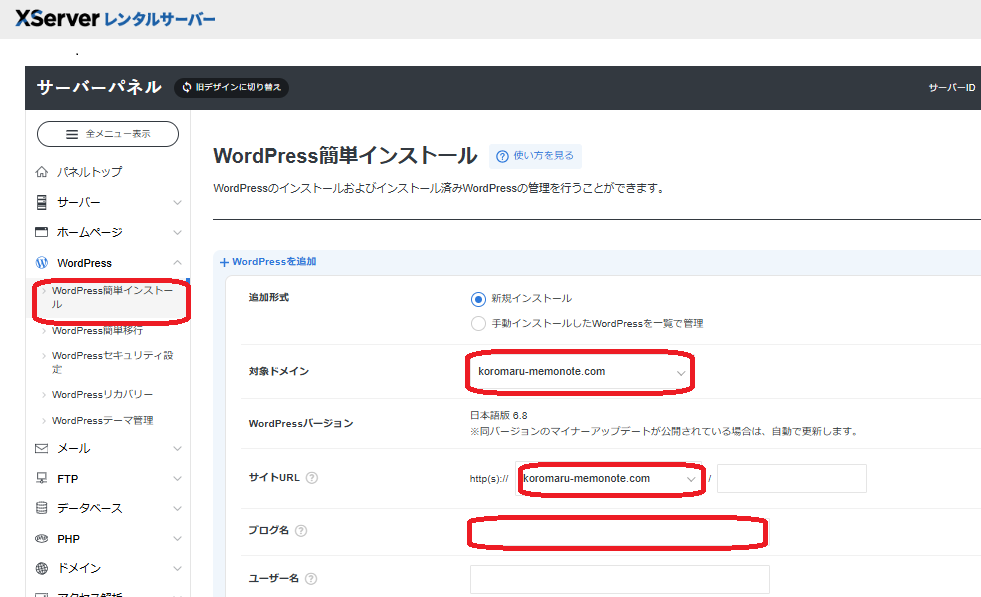Image resolution: width=981 pixels, height=597 pixels.
Task: Click the 使い方を見る help link
Action: point(535,156)
